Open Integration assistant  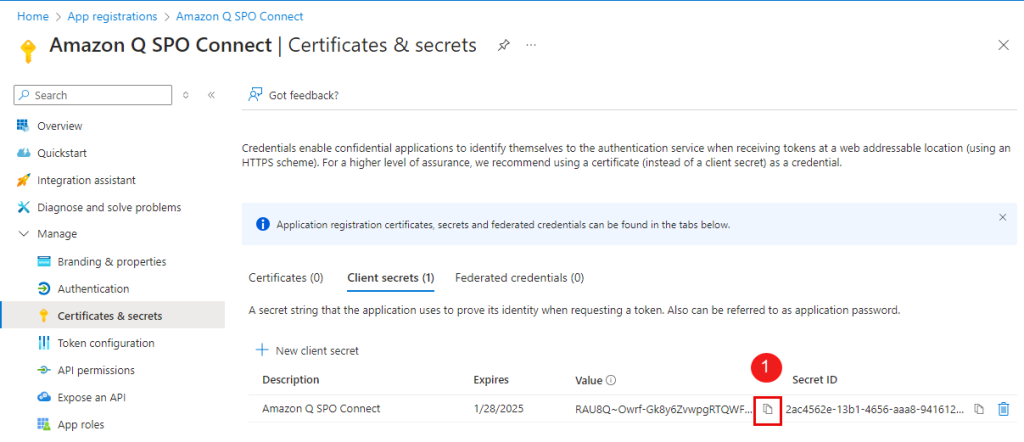(86, 180)
